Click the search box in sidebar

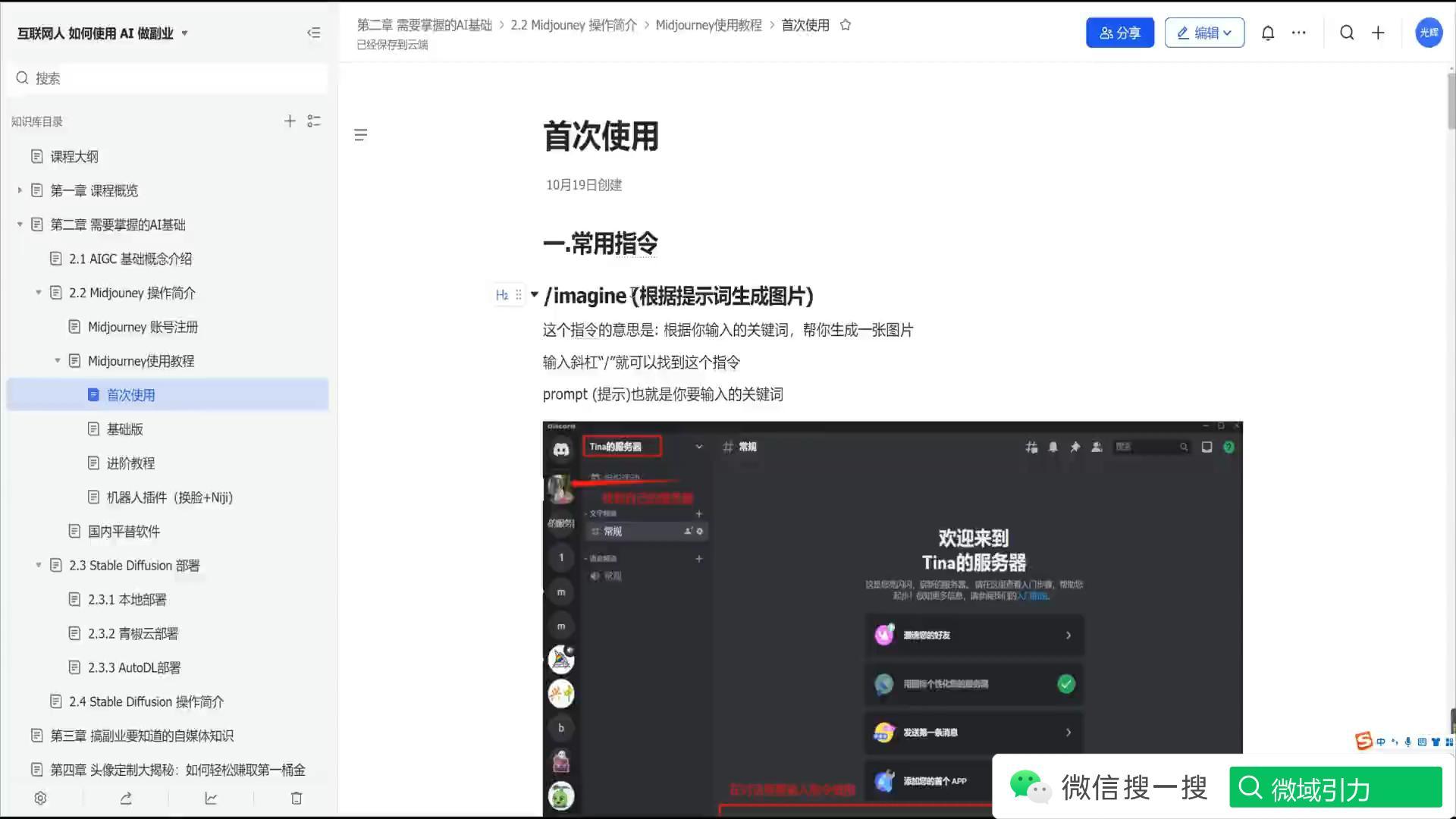[x=168, y=78]
